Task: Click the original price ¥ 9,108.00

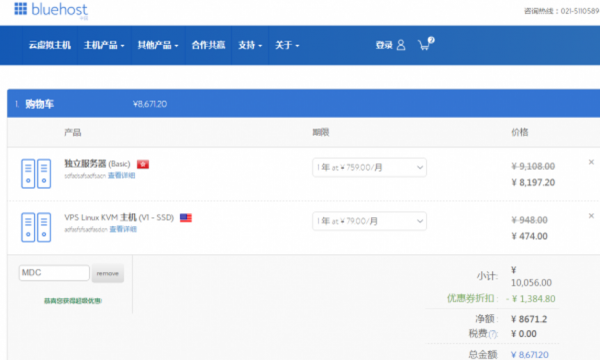Action: point(533,166)
